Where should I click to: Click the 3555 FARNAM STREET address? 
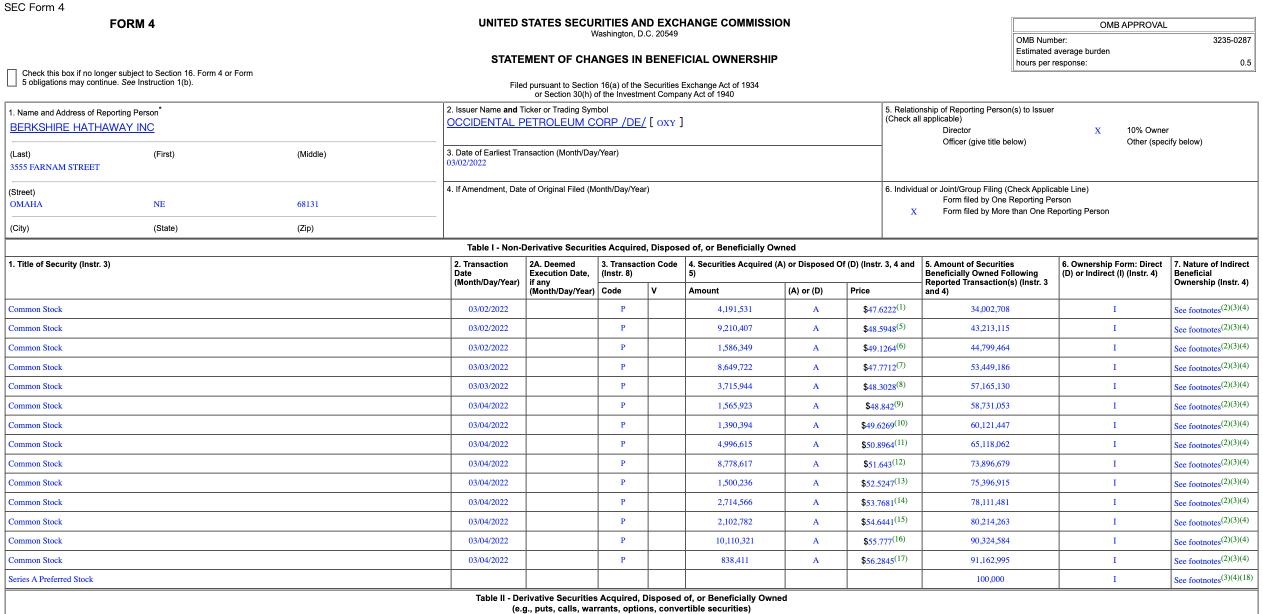[x=55, y=167]
